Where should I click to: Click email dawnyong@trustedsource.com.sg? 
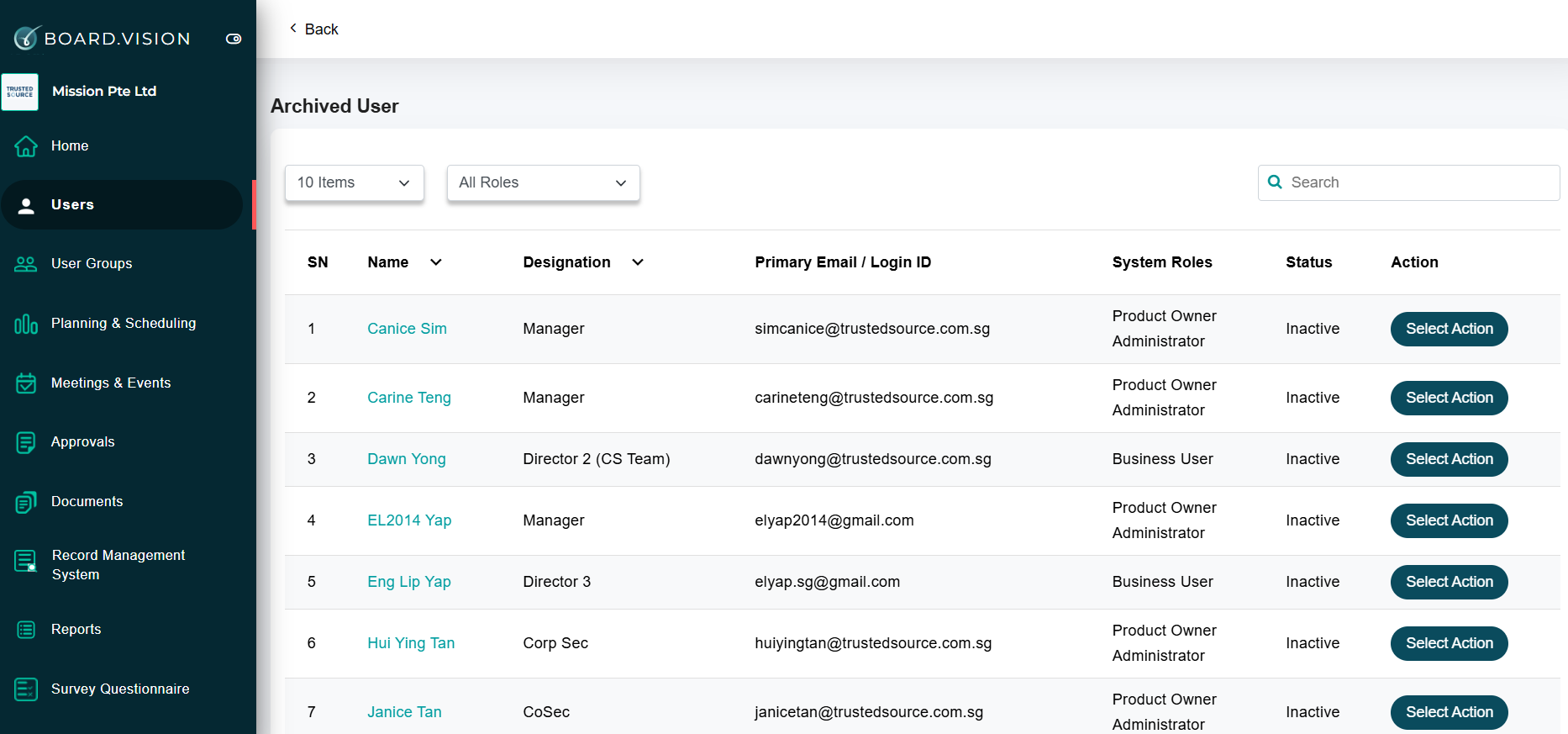[873, 459]
